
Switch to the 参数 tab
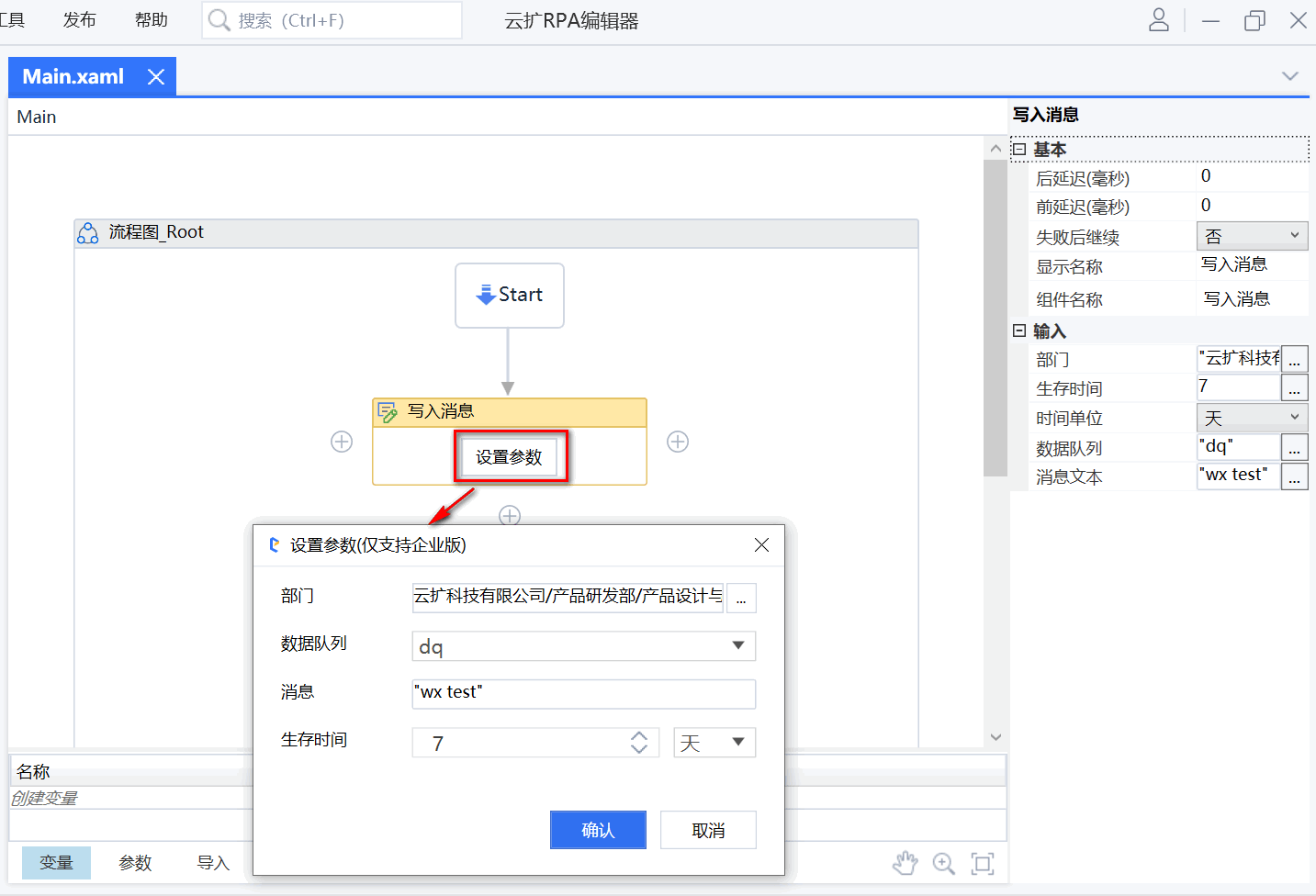[135, 863]
